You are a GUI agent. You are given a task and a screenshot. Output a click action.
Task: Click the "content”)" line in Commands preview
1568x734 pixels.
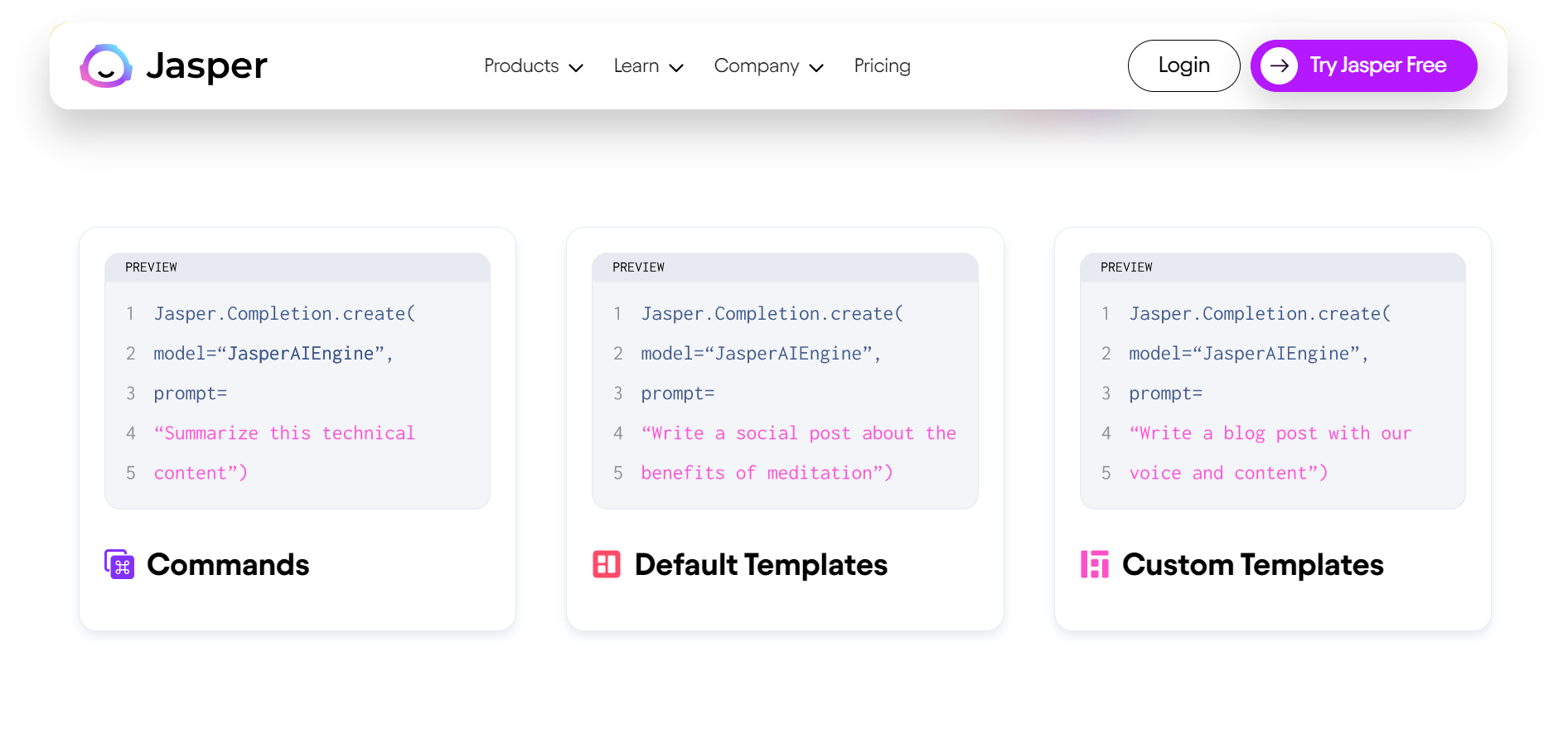[x=201, y=473]
